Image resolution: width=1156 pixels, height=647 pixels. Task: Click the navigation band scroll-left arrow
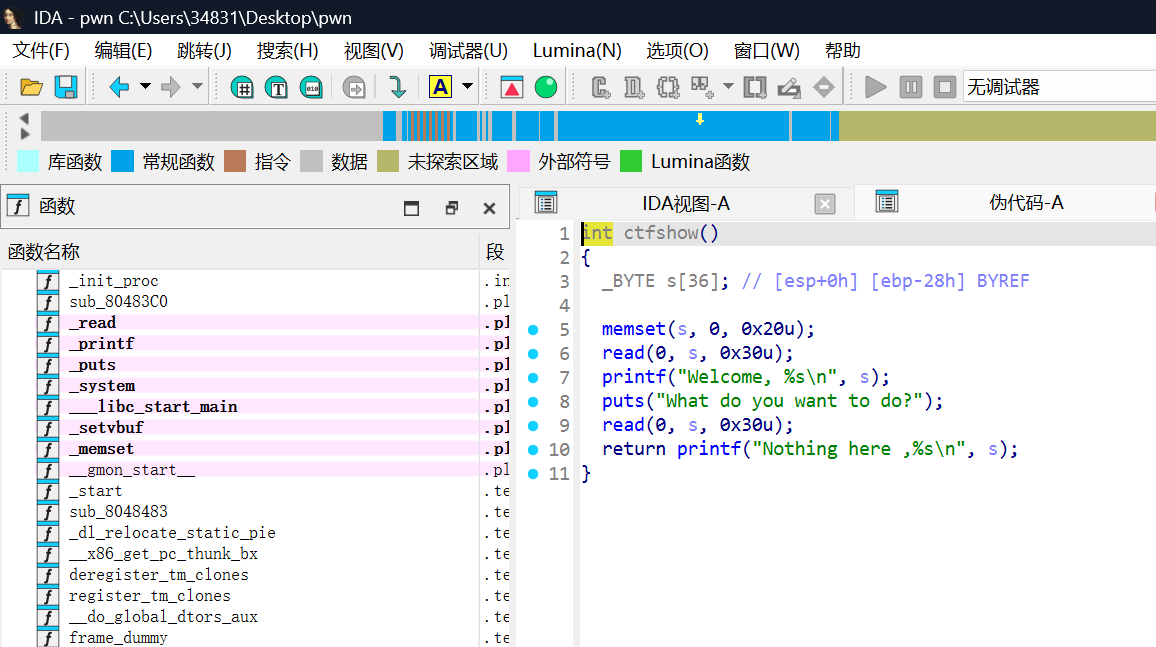[x=24, y=118]
